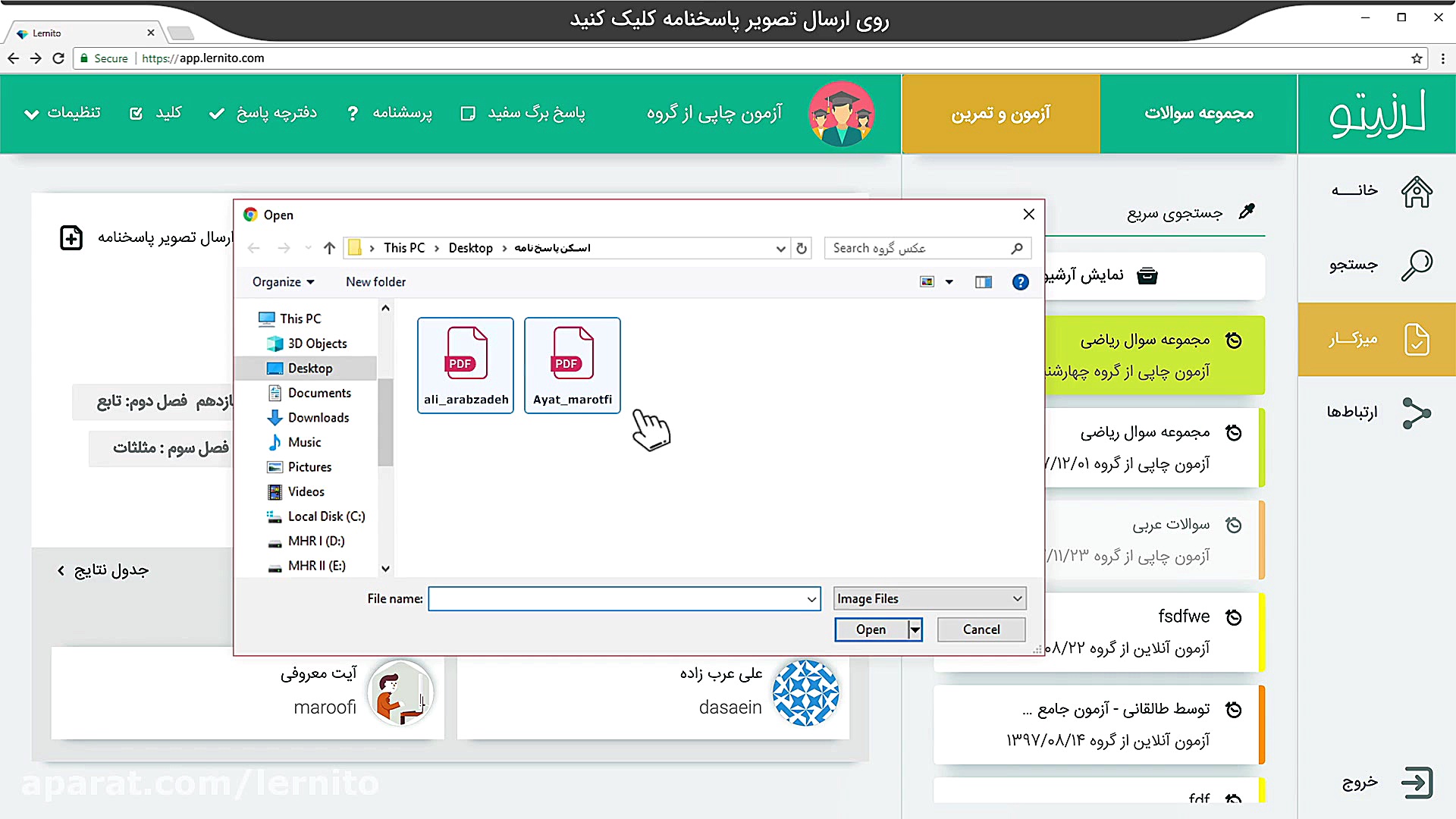Screen dimensions: 1456x819
Task: Expand the Organize dropdown
Action: pos(281,281)
